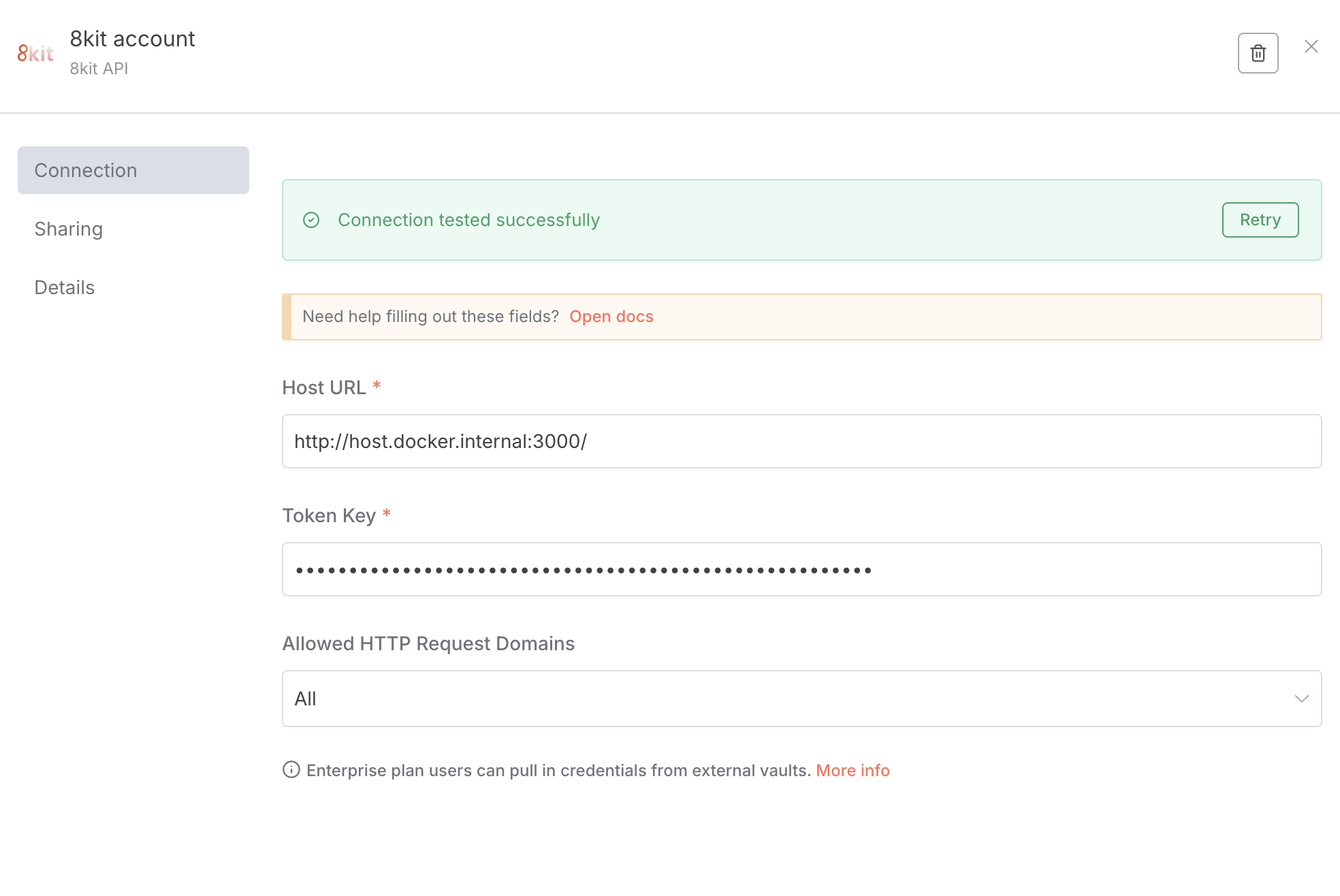Delete credential with trash icon
This screenshot has width=1340, height=896.
click(1258, 53)
